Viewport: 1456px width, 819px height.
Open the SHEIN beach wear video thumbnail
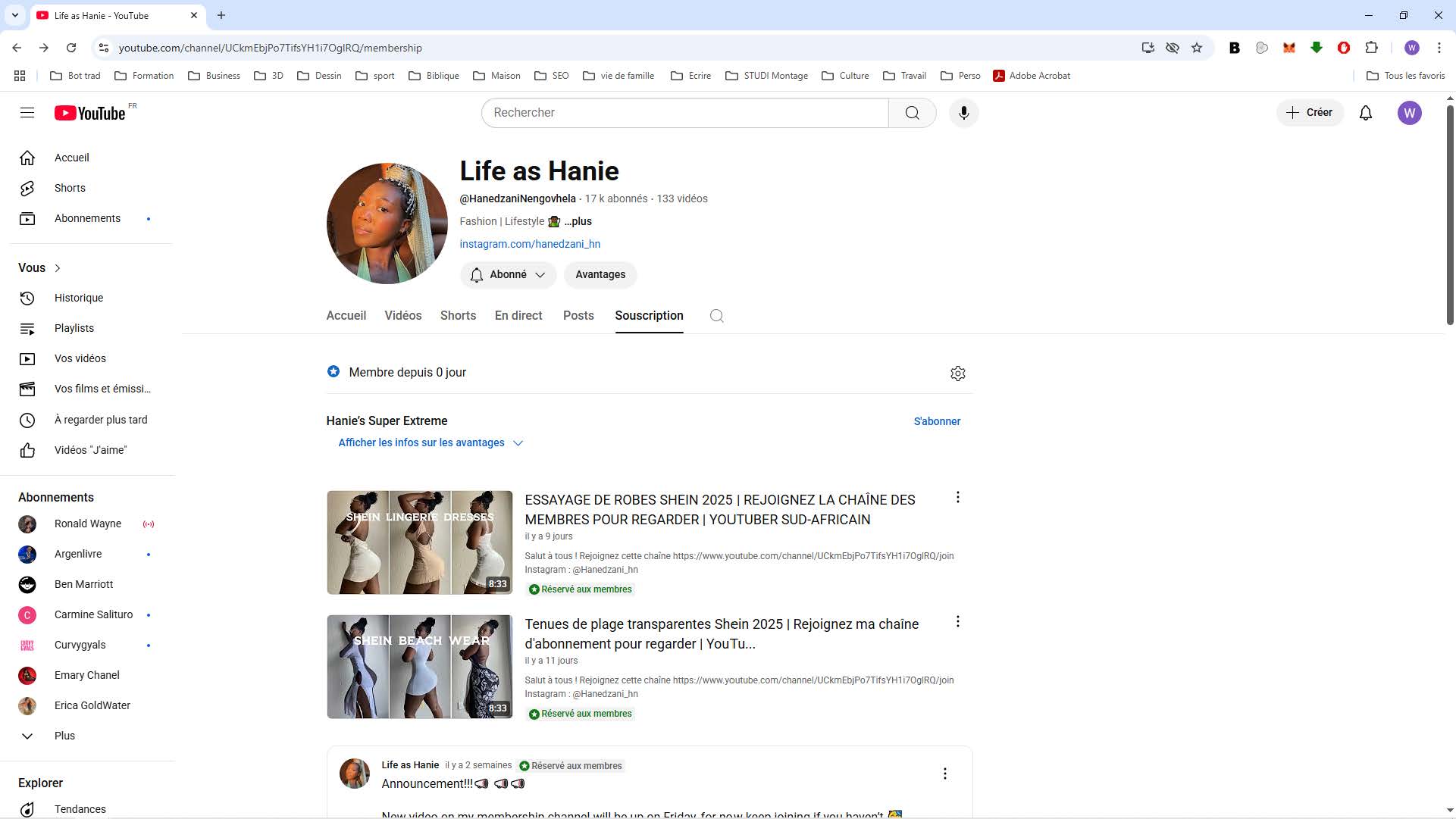tap(419, 667)
